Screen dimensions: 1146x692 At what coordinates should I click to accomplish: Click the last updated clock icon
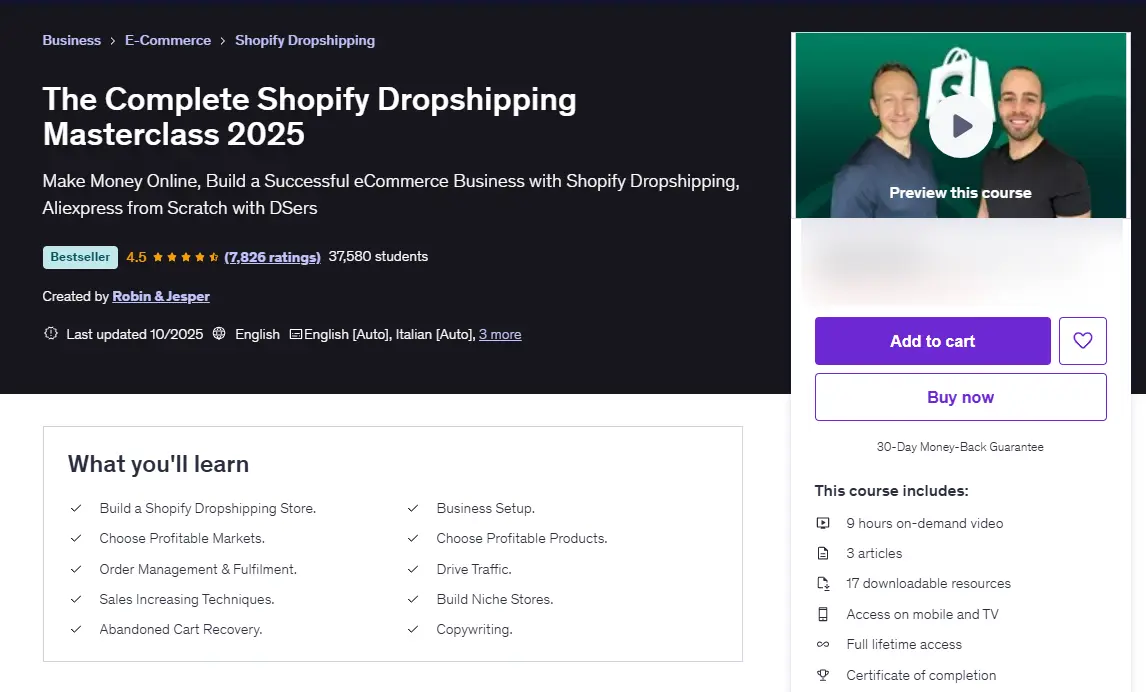pos(51,333)
